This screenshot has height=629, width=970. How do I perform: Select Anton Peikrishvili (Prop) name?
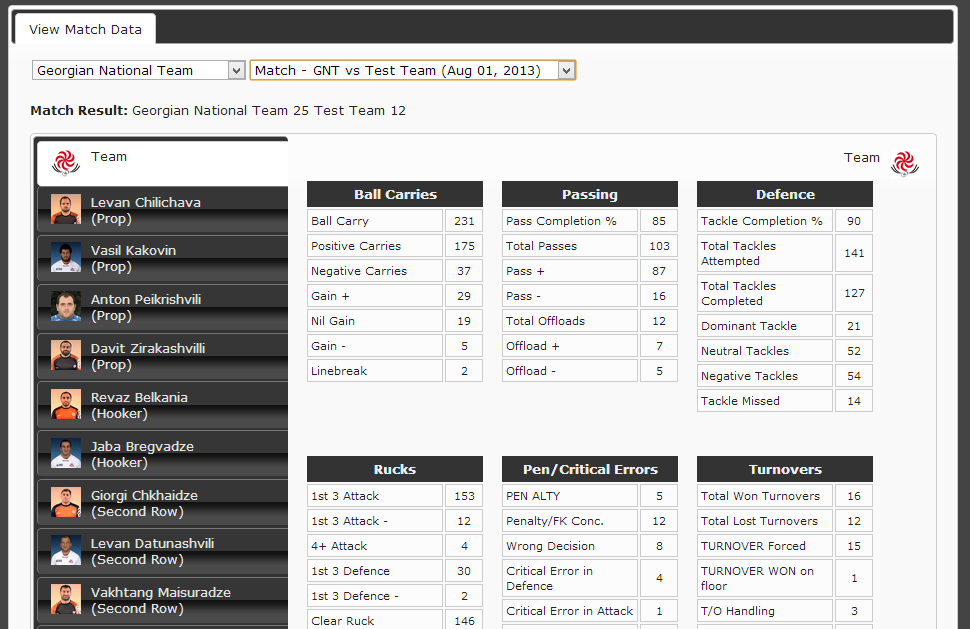(x=146, y=307)
